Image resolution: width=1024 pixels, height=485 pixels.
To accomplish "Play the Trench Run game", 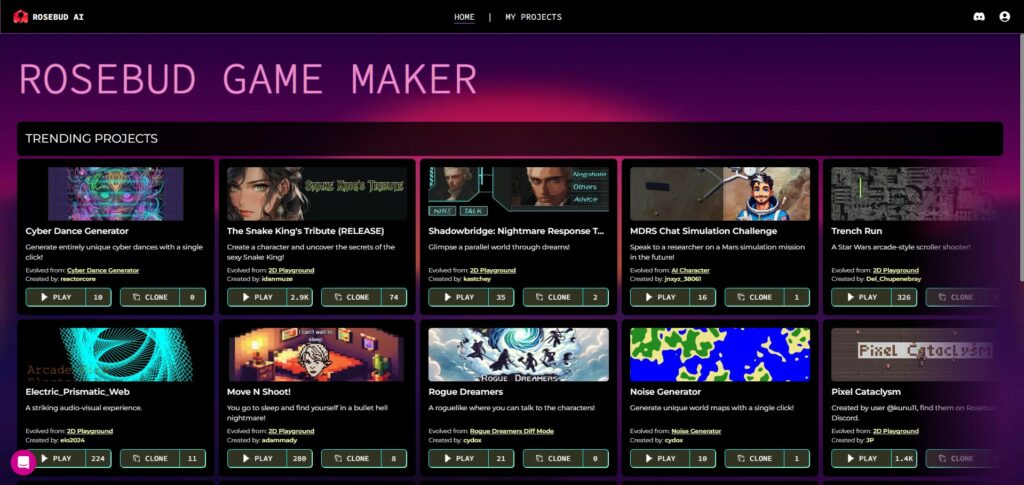I will tap(861, 297).
